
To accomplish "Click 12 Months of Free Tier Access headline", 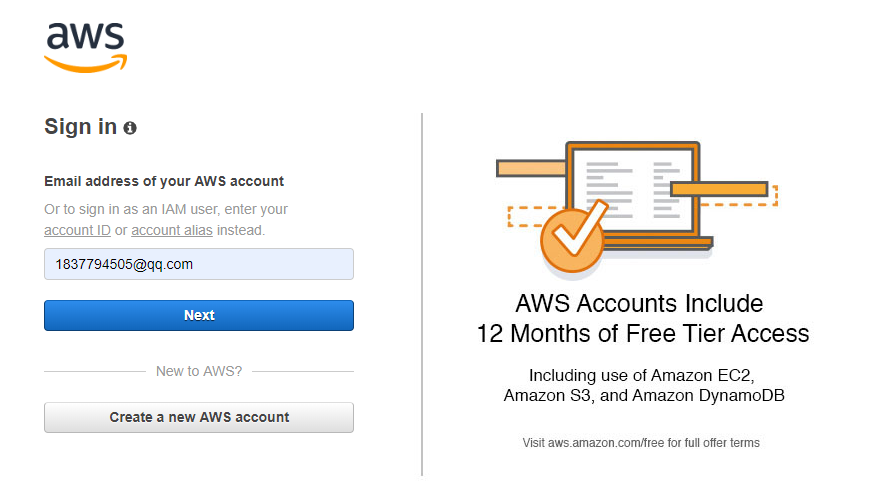I will [x=643, y=333].
